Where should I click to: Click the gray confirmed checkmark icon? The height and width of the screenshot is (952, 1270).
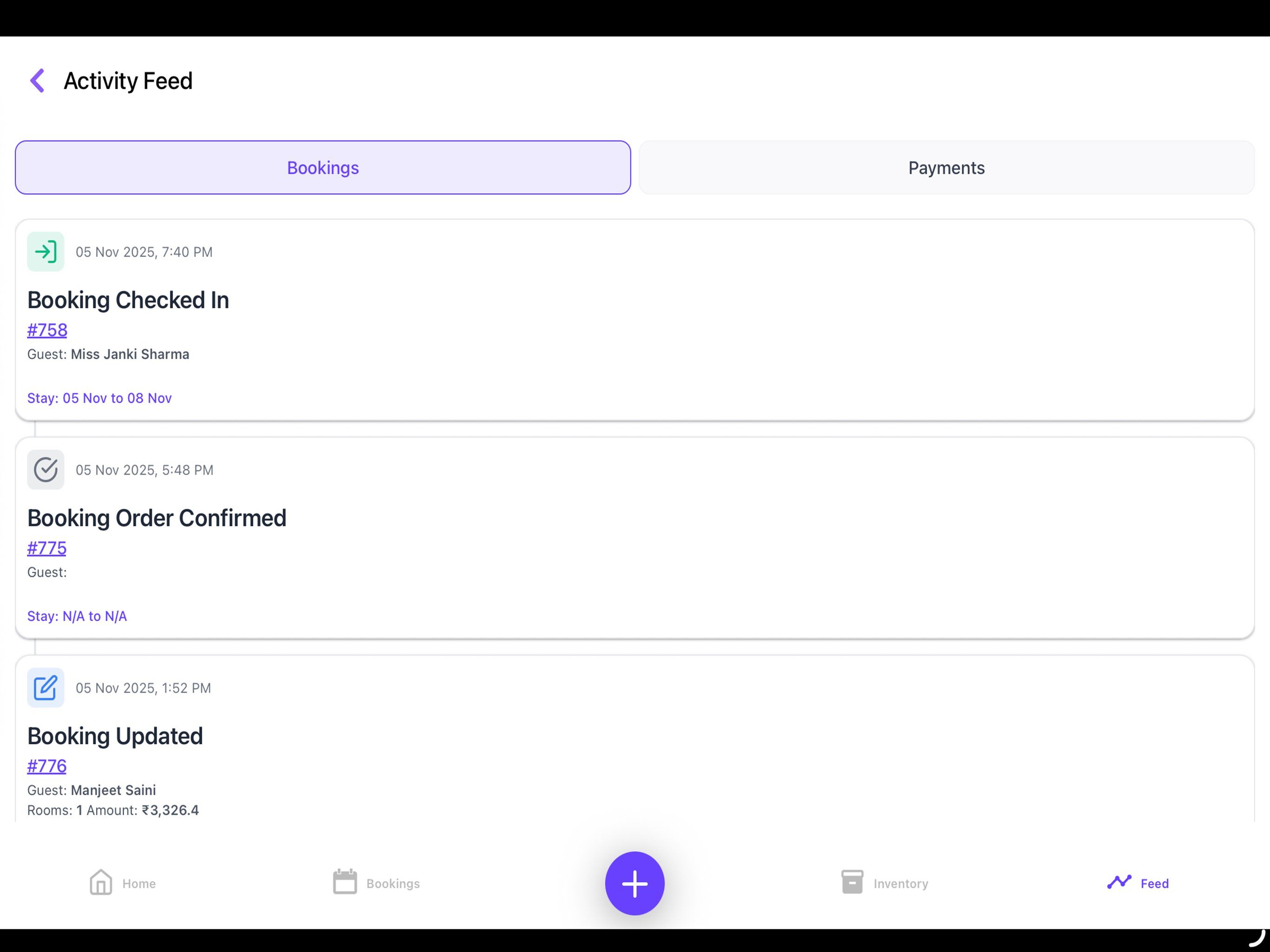click(46, 469)
